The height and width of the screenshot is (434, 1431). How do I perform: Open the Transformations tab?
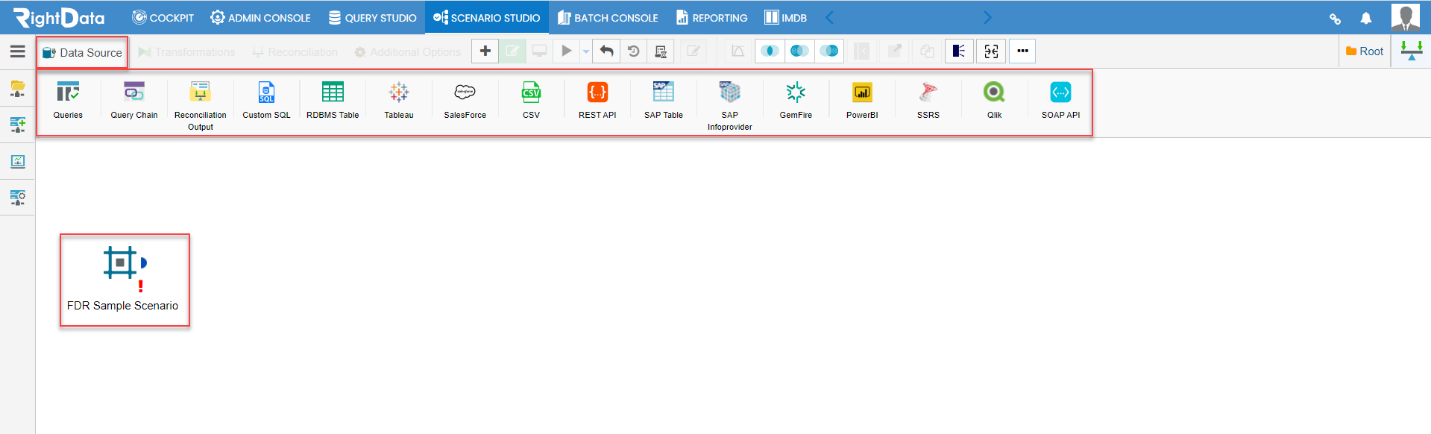[x=187, y=52]
